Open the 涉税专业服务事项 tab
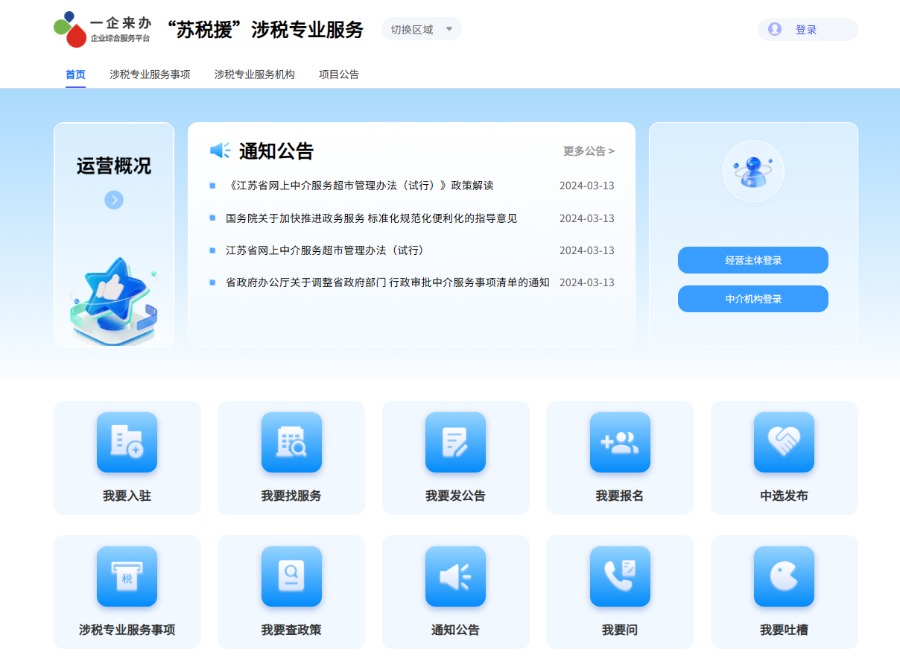The image size is (900, 667). pyautogui.click(x=150, y=75)
